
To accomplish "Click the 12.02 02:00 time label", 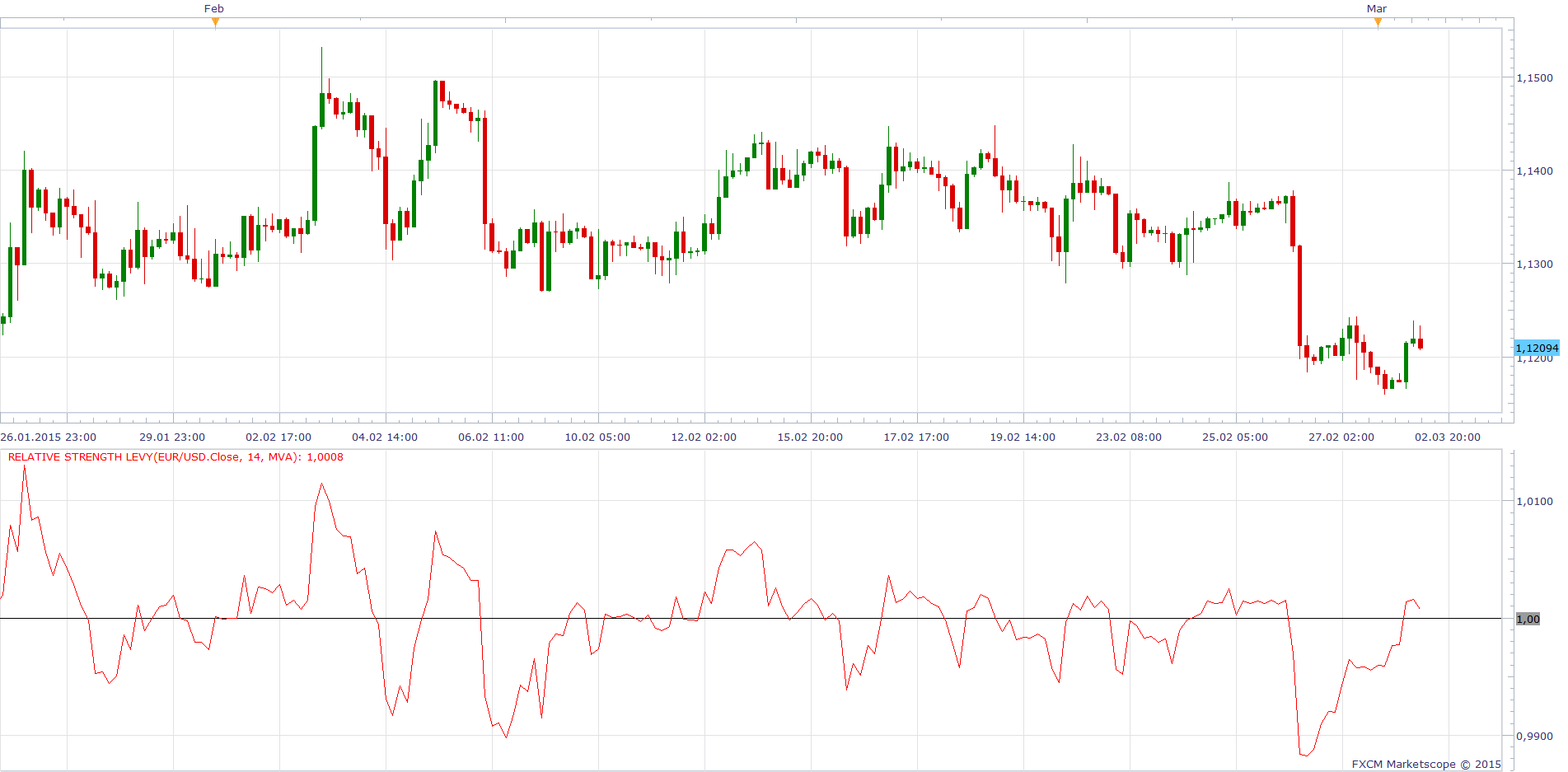I will 704,437.
